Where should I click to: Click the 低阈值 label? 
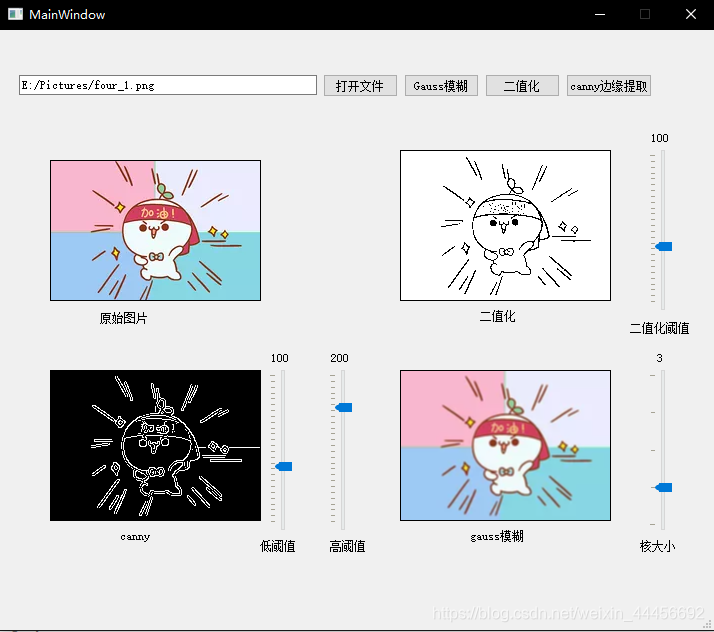pos(277,546)
